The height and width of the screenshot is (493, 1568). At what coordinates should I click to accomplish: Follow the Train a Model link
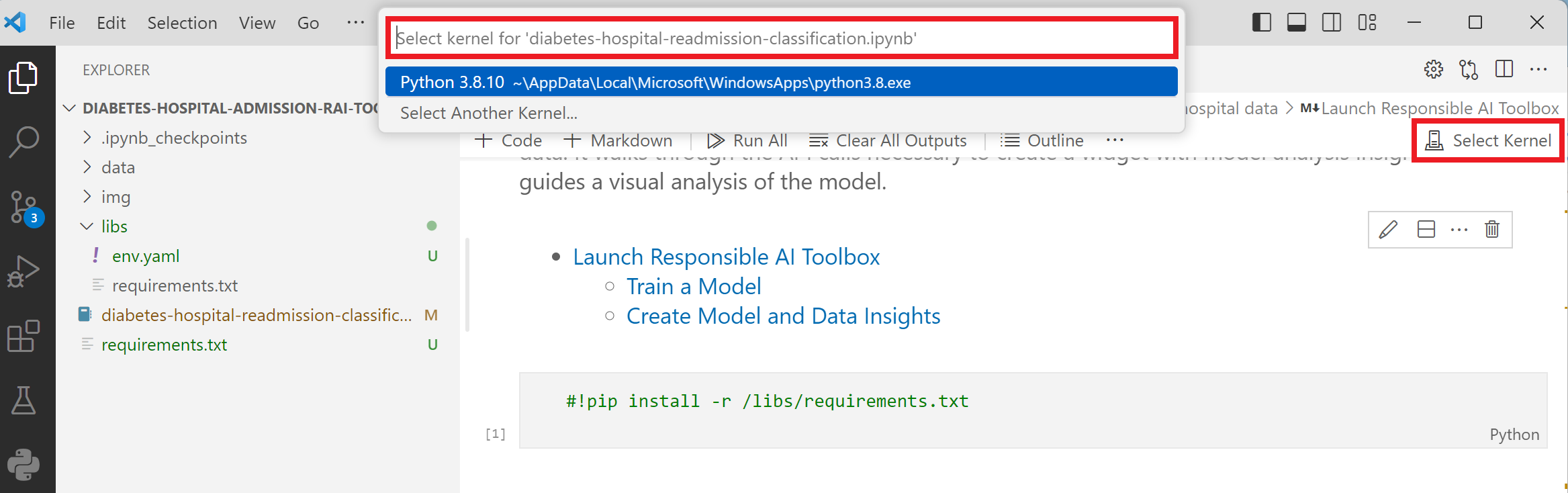point(694,286)
